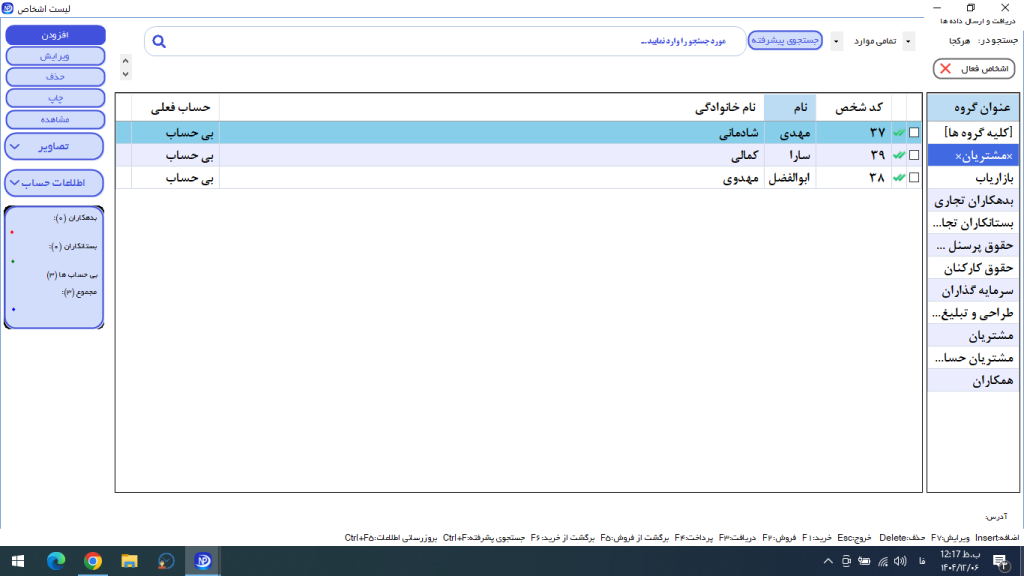
Task: Click the جستجوی پیشرفته button
Action: 785,41
